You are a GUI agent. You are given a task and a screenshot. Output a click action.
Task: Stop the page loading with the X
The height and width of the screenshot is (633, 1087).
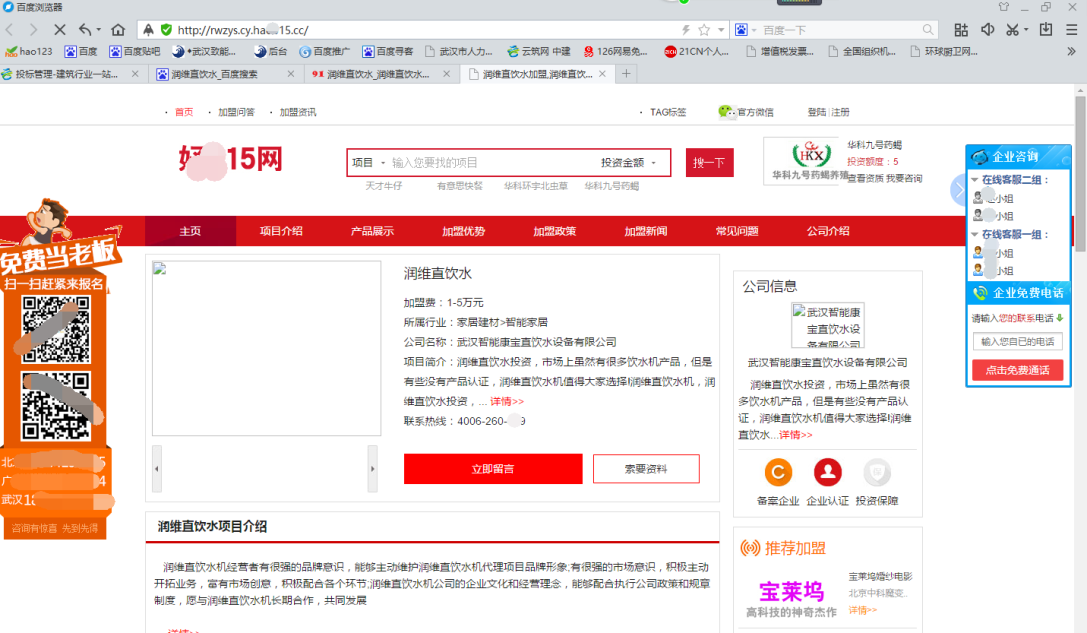pyautogui.click(x=60, y=30)
